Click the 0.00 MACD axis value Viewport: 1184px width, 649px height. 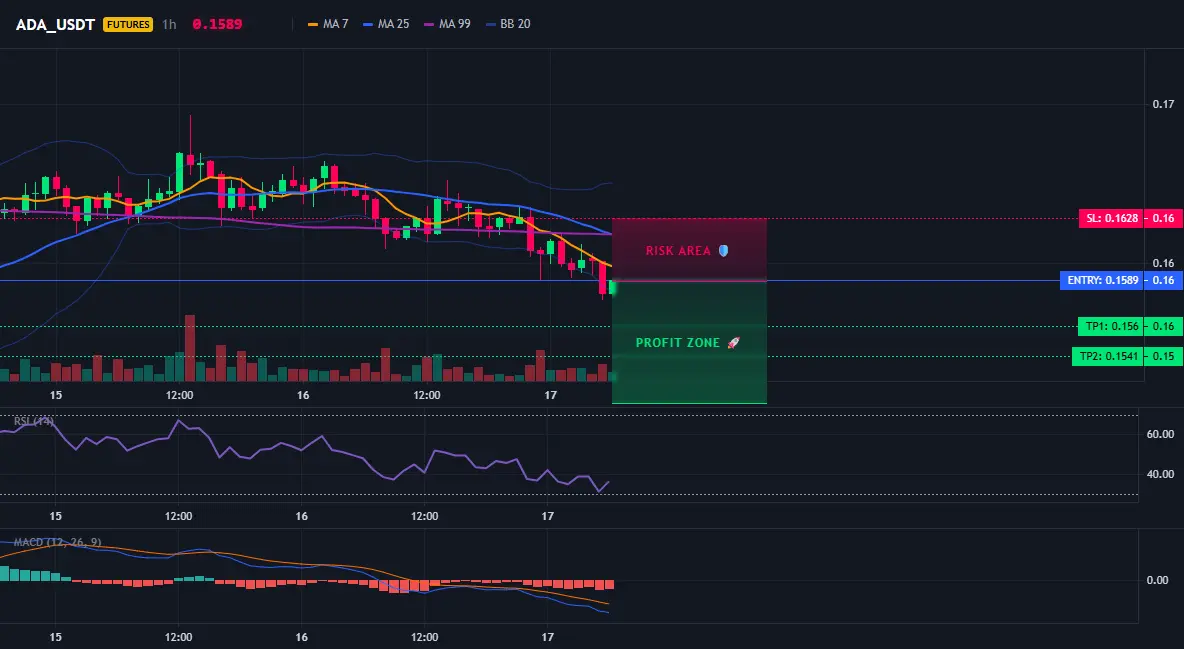(1158, 580)
